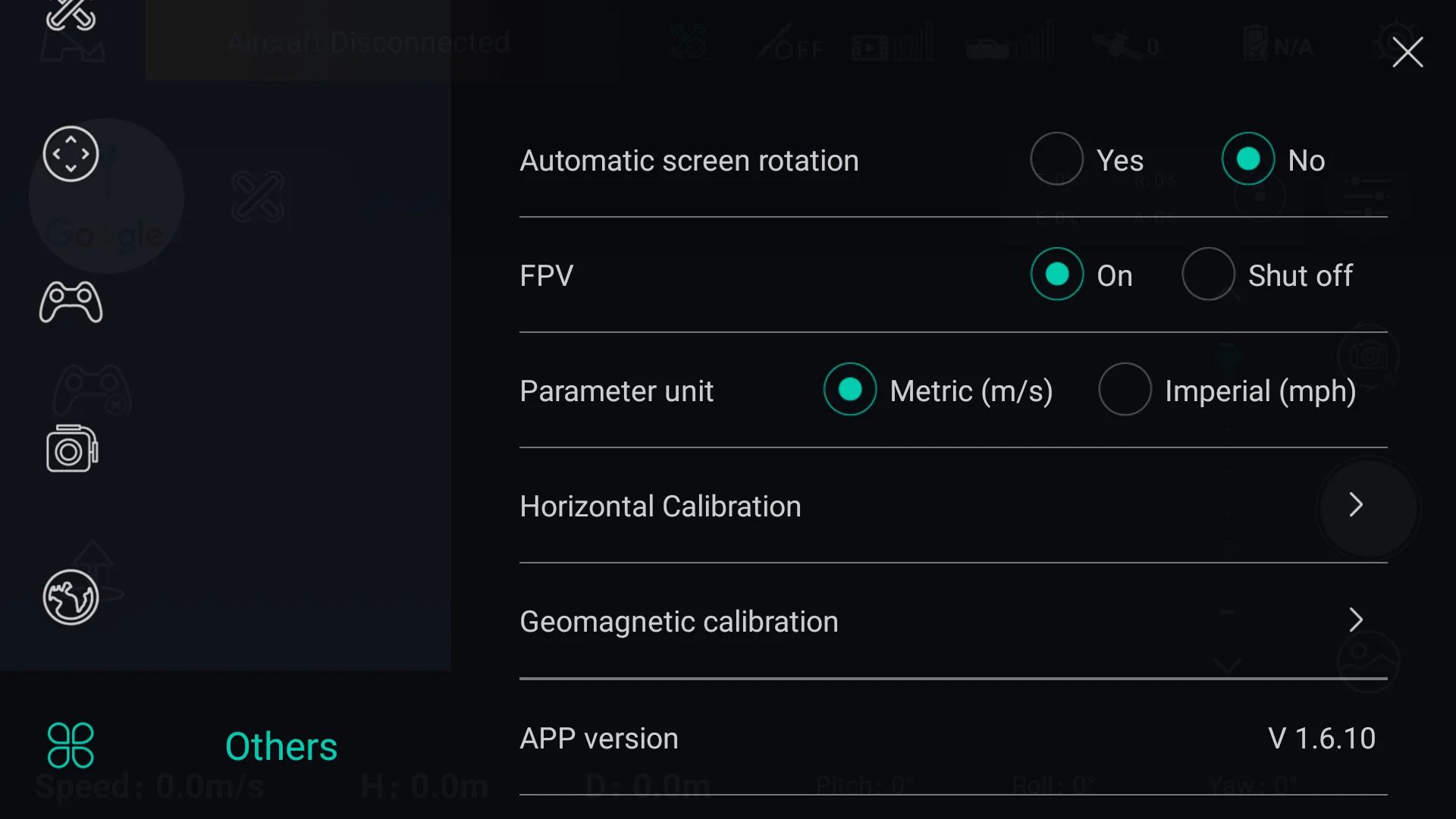This screenshot has height=819, width=1456.
Task: Open the drone settings icon at top
Action: coord(71,17)
